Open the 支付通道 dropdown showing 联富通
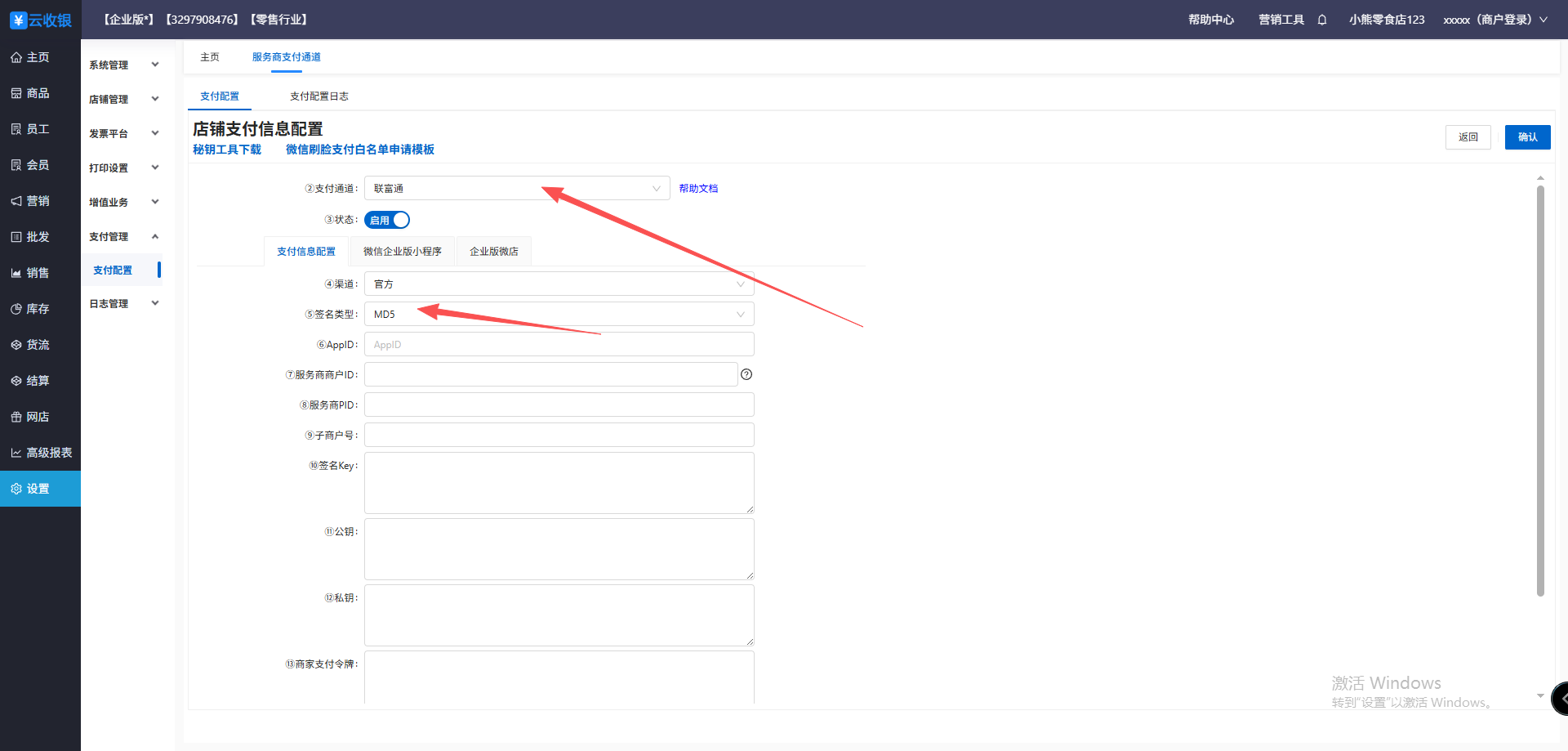 pos(516,189)
